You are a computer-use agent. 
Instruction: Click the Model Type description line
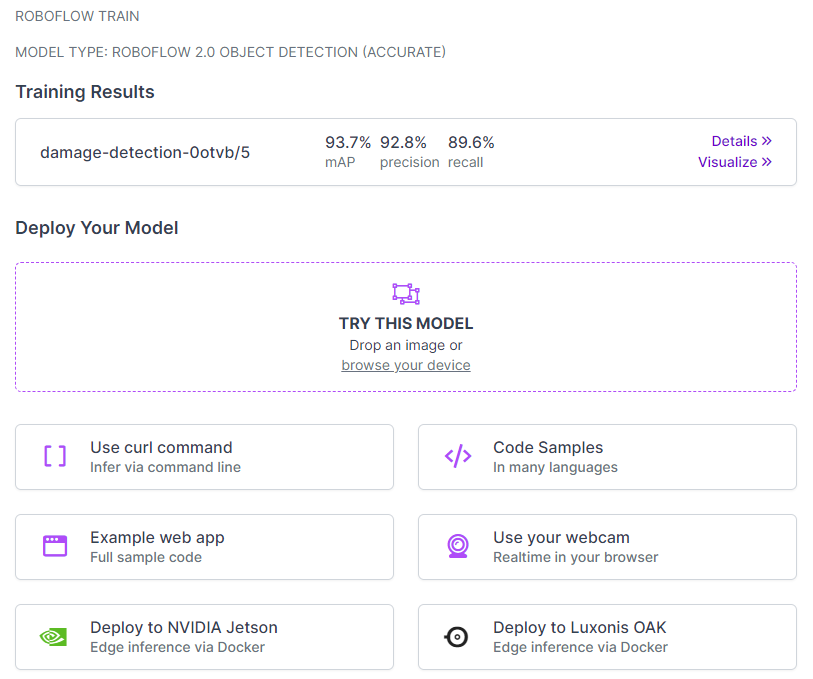coord(231,52)
